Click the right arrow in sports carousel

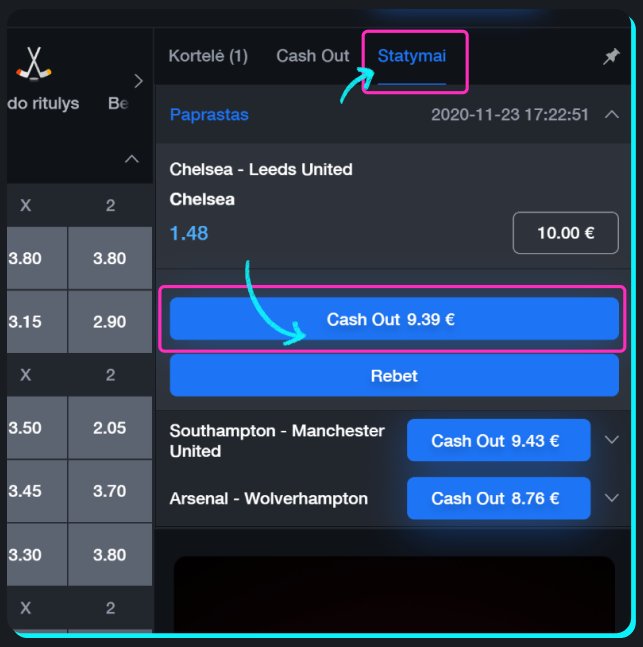pos(139,81)
